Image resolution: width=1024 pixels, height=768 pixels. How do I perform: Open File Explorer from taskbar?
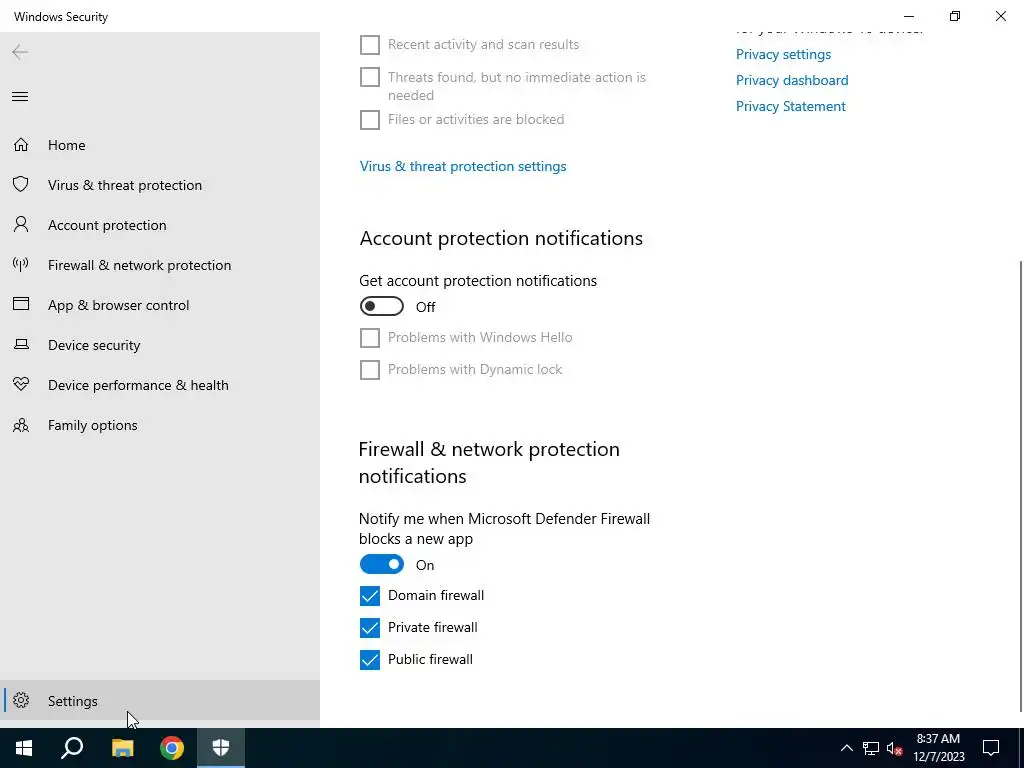[122, 748]
